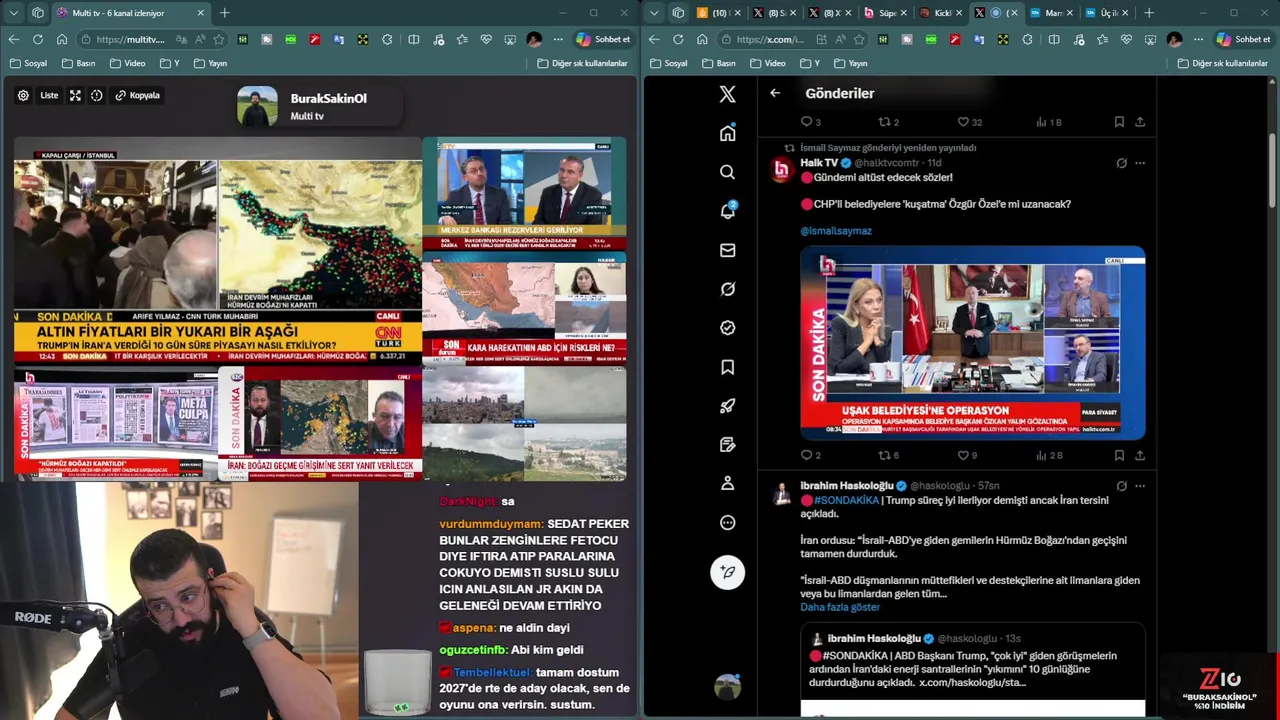Image resolution: width=1280 pixels, height=720 pixels.
Task: Open Diğer sık kullanılanlar folder in X window
Action: pos(1223,63)
